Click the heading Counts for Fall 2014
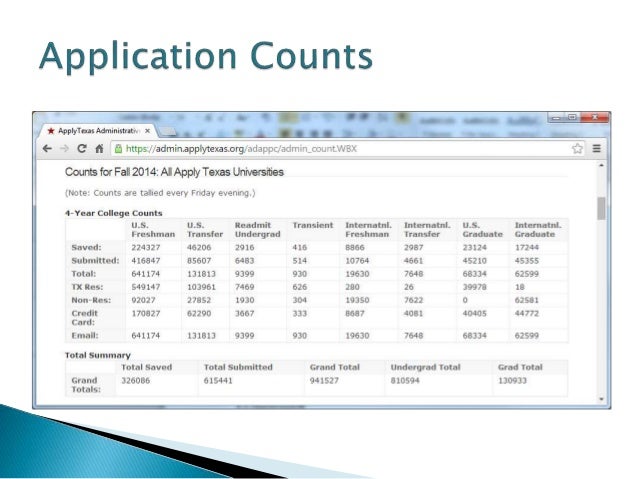The image size is (638, 479). click(174, 172)
